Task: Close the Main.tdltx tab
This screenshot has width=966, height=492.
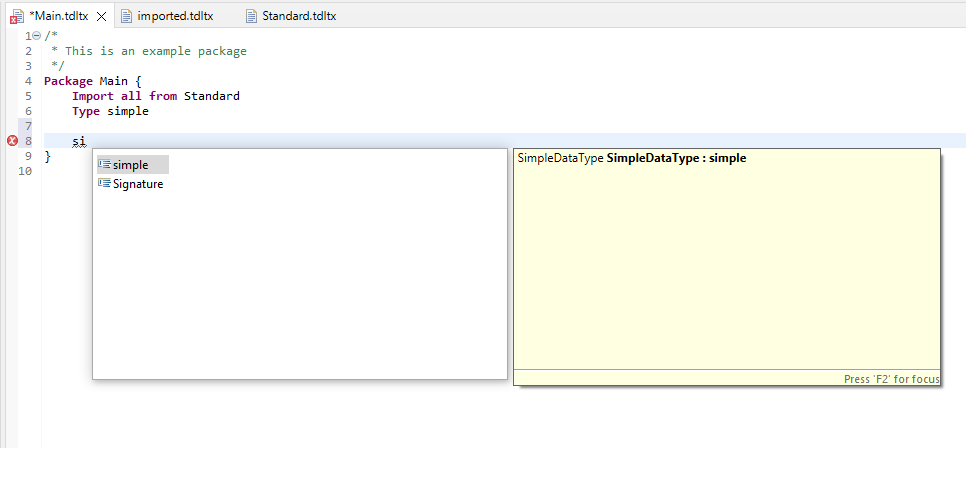Action: click(x=102, y=17)
